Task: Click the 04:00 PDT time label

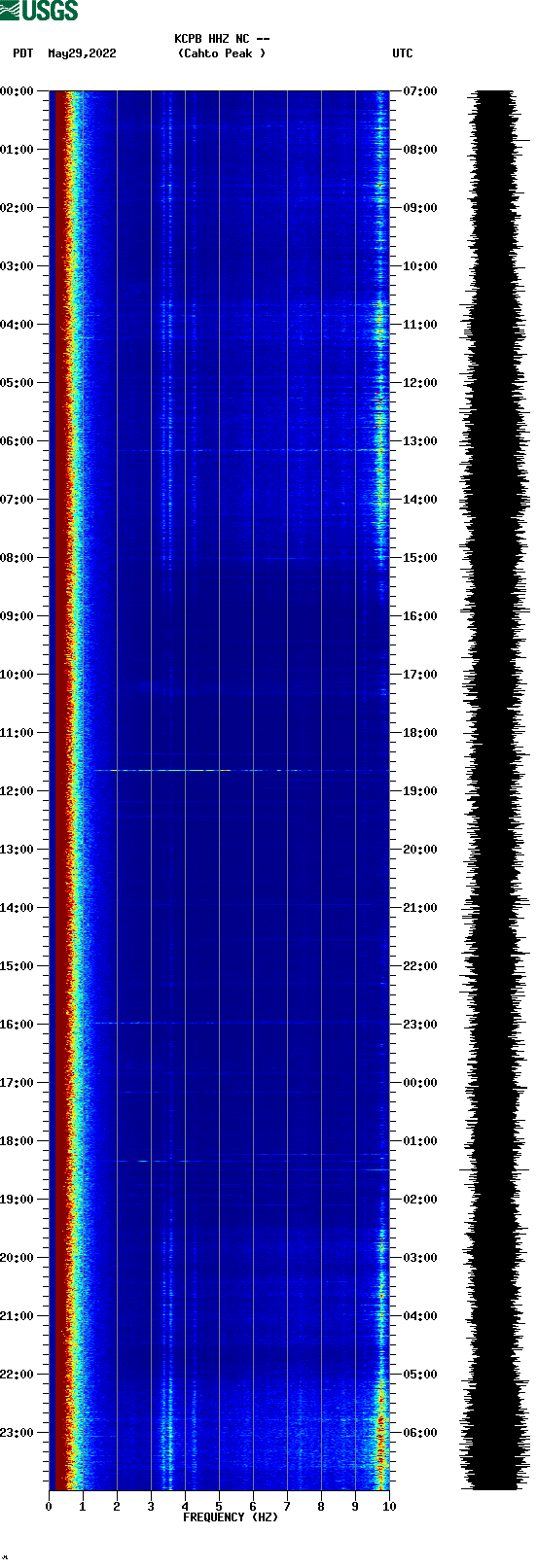Action: 17,325
